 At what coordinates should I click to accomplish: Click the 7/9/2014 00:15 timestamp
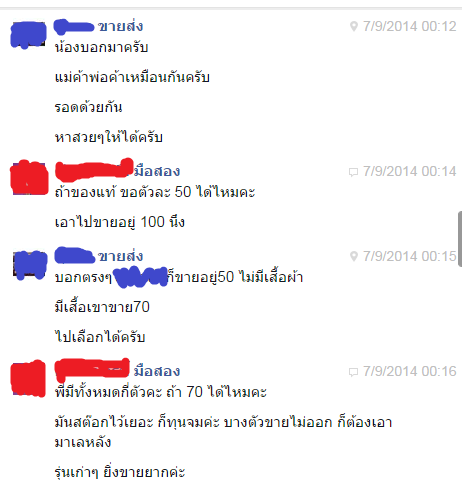pos(410,256)
